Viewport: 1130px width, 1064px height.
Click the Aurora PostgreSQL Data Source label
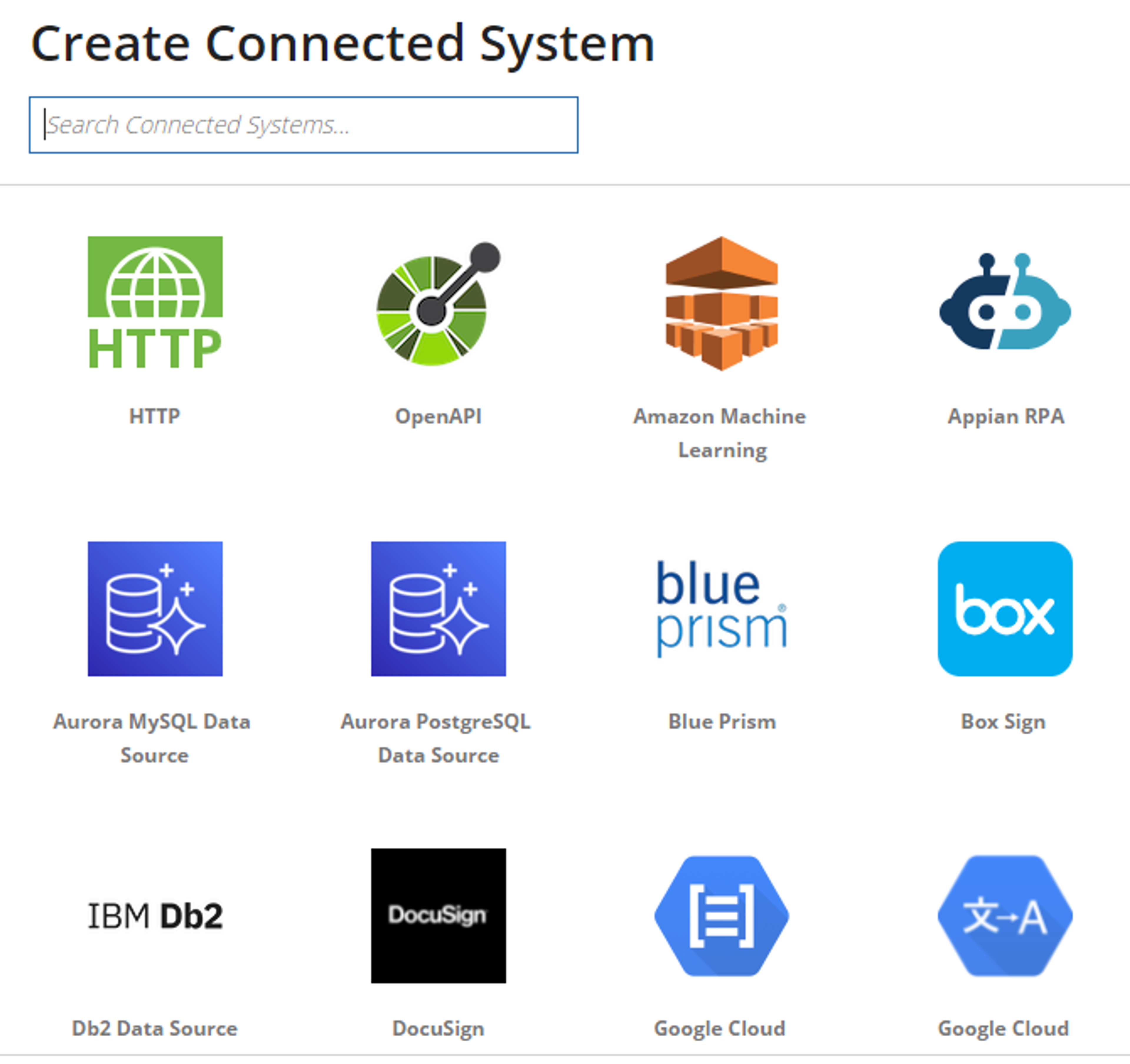coord(436,738)
